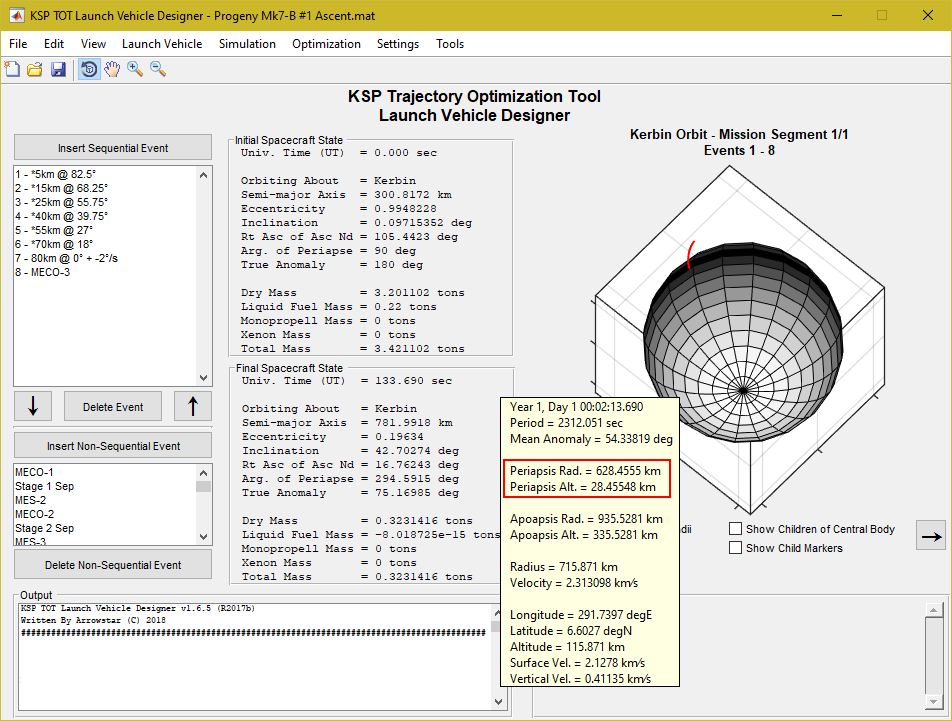Viewport: 952px width, 721px height.
Task: Click the non-sequential list scrollbar thumb
Action: click(203, 486)
